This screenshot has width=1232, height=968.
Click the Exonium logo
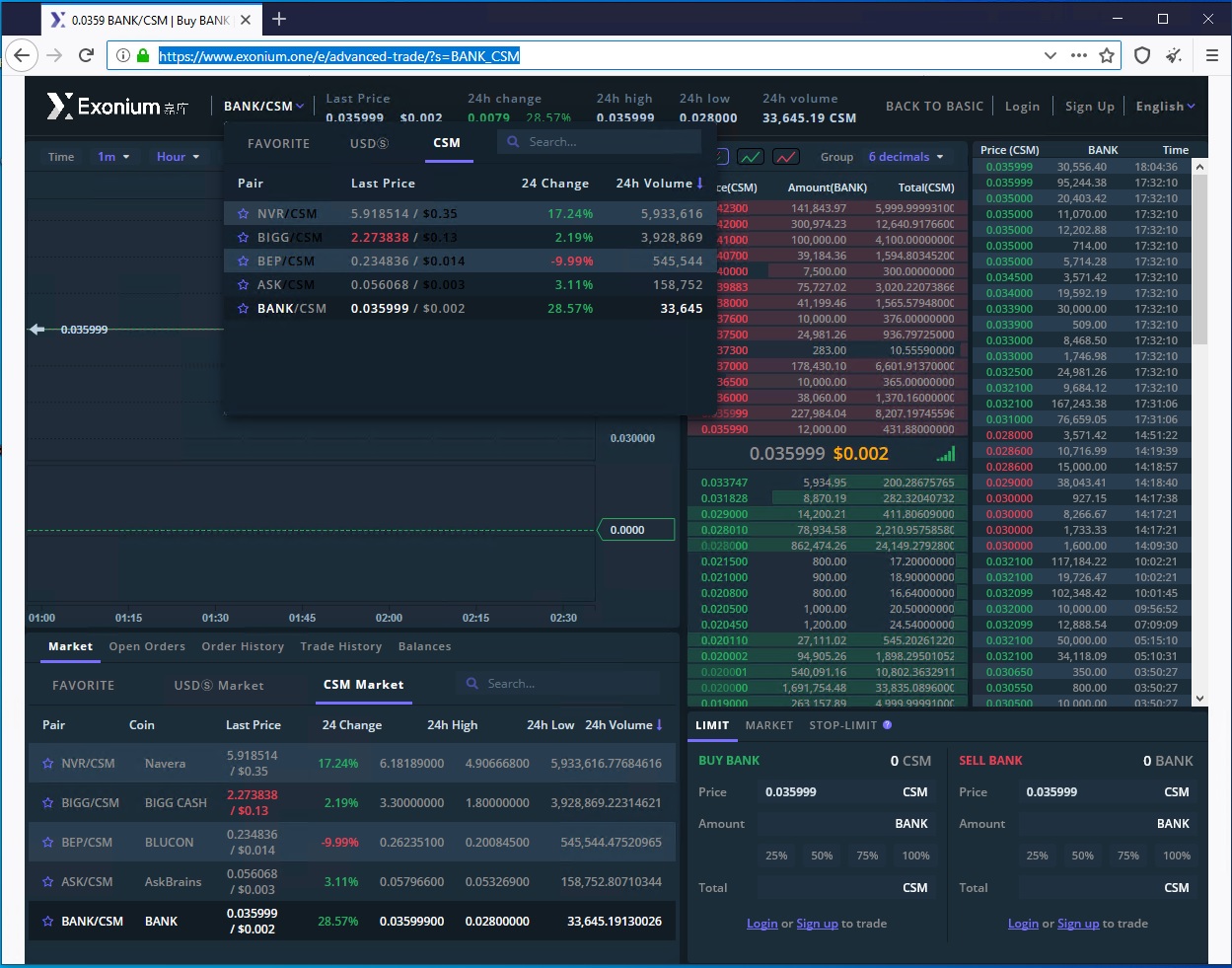coord(117,107)
